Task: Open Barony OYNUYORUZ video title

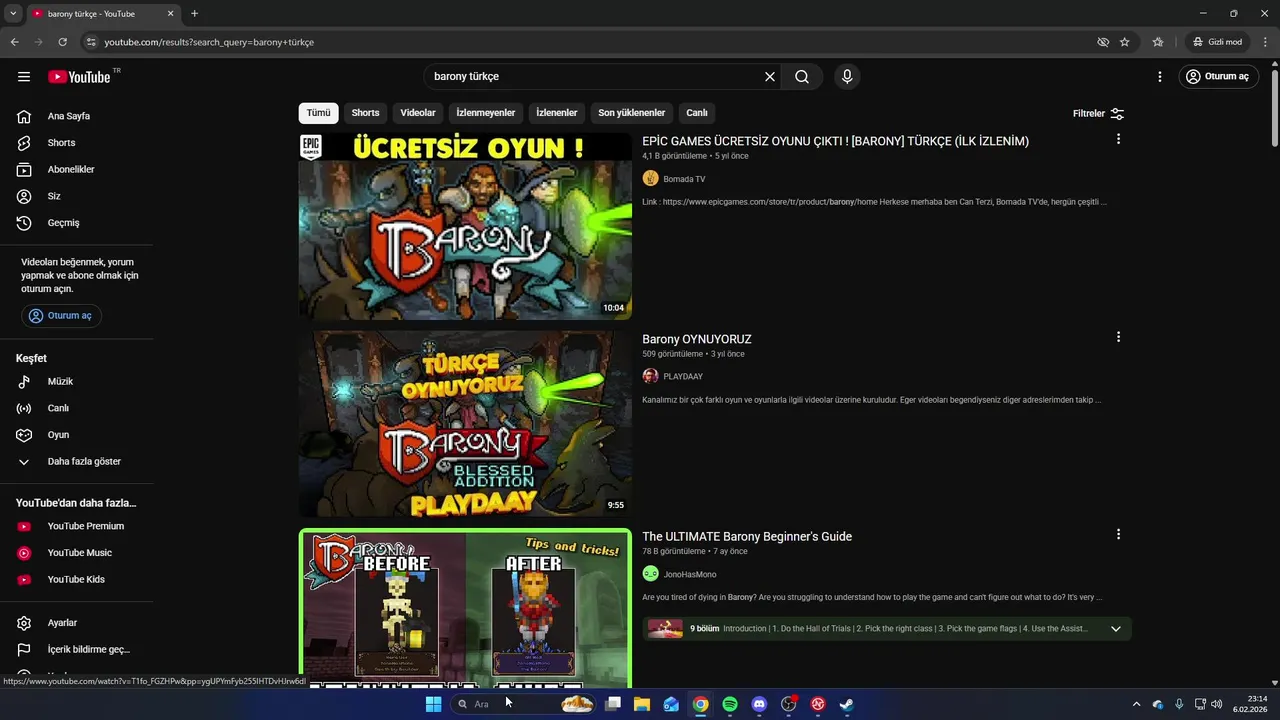Action: click(697, 339)
